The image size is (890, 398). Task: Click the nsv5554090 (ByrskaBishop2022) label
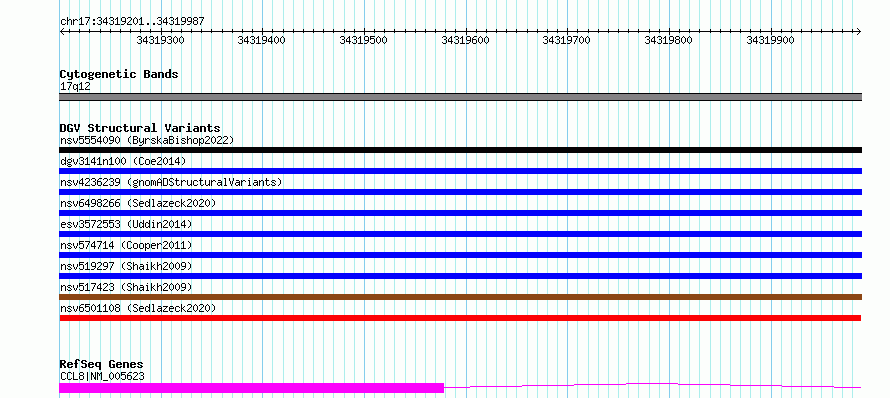point(147,140)
